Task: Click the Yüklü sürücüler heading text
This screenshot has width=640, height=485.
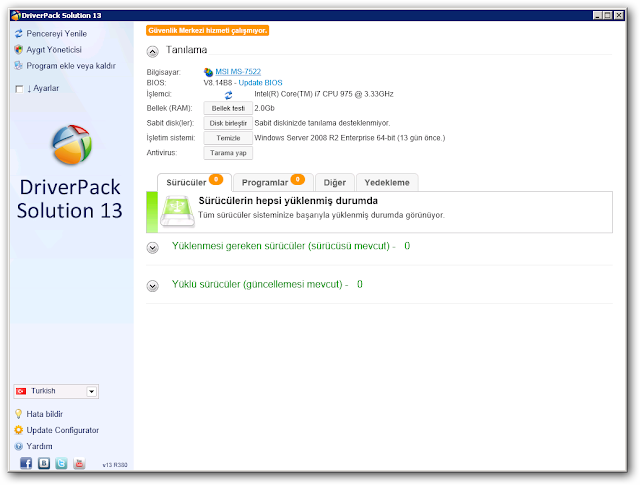Action: coord(257,284)
